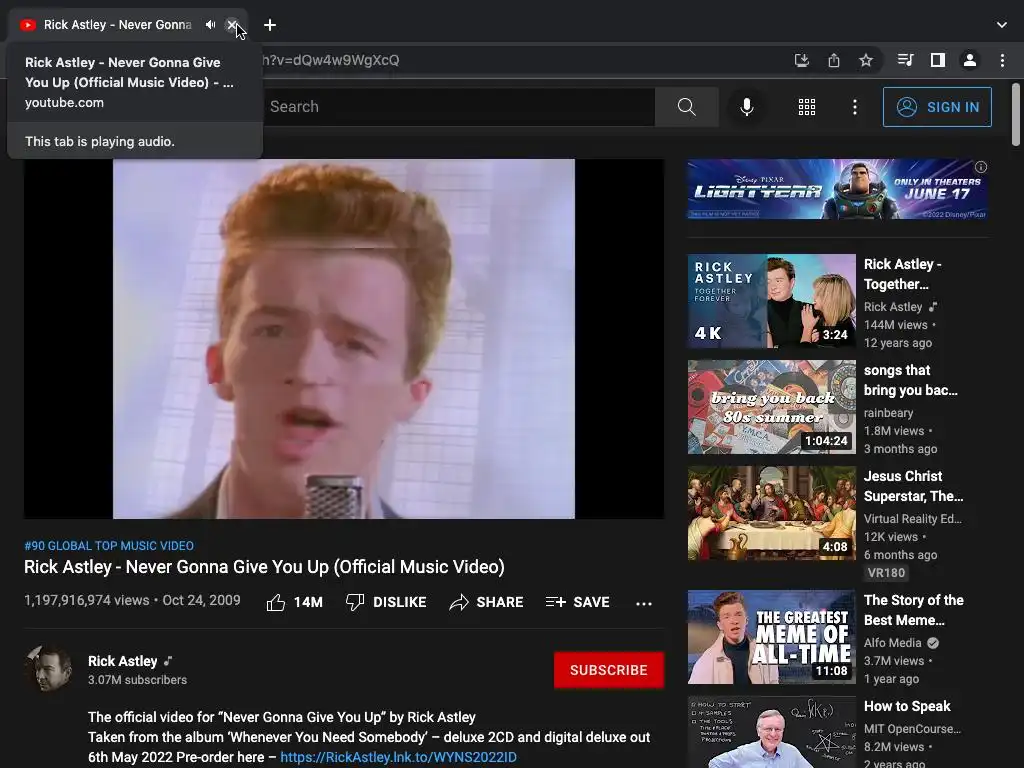Click the share page icon in address bar
This screenshot has height=768, width=1024.
pyautogui.click(x=834, y=60)
